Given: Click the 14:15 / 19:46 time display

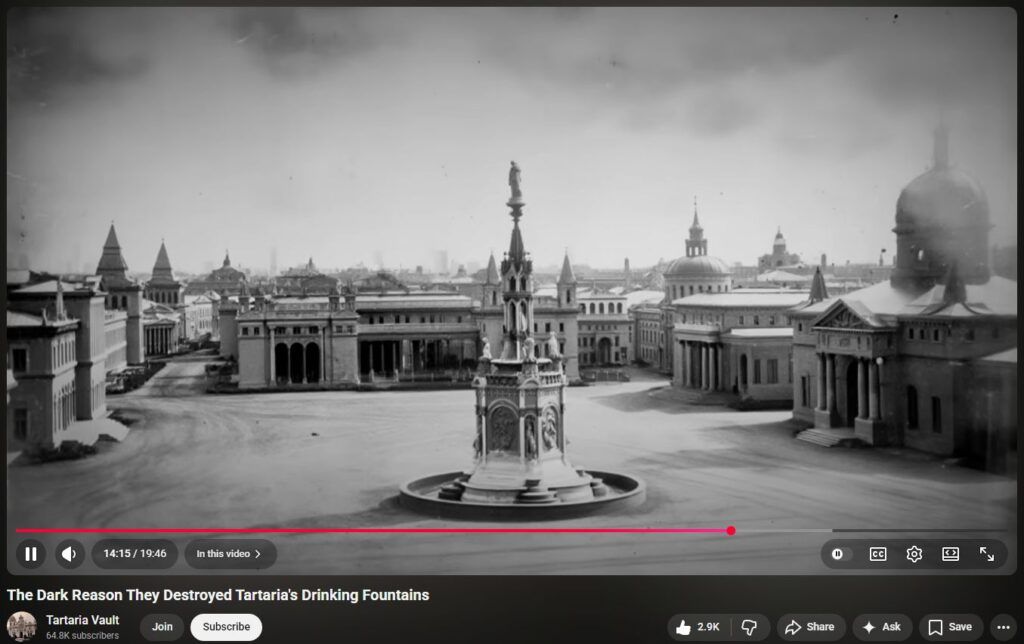Looking at the screenshot, I should click(x=135, y=554).
